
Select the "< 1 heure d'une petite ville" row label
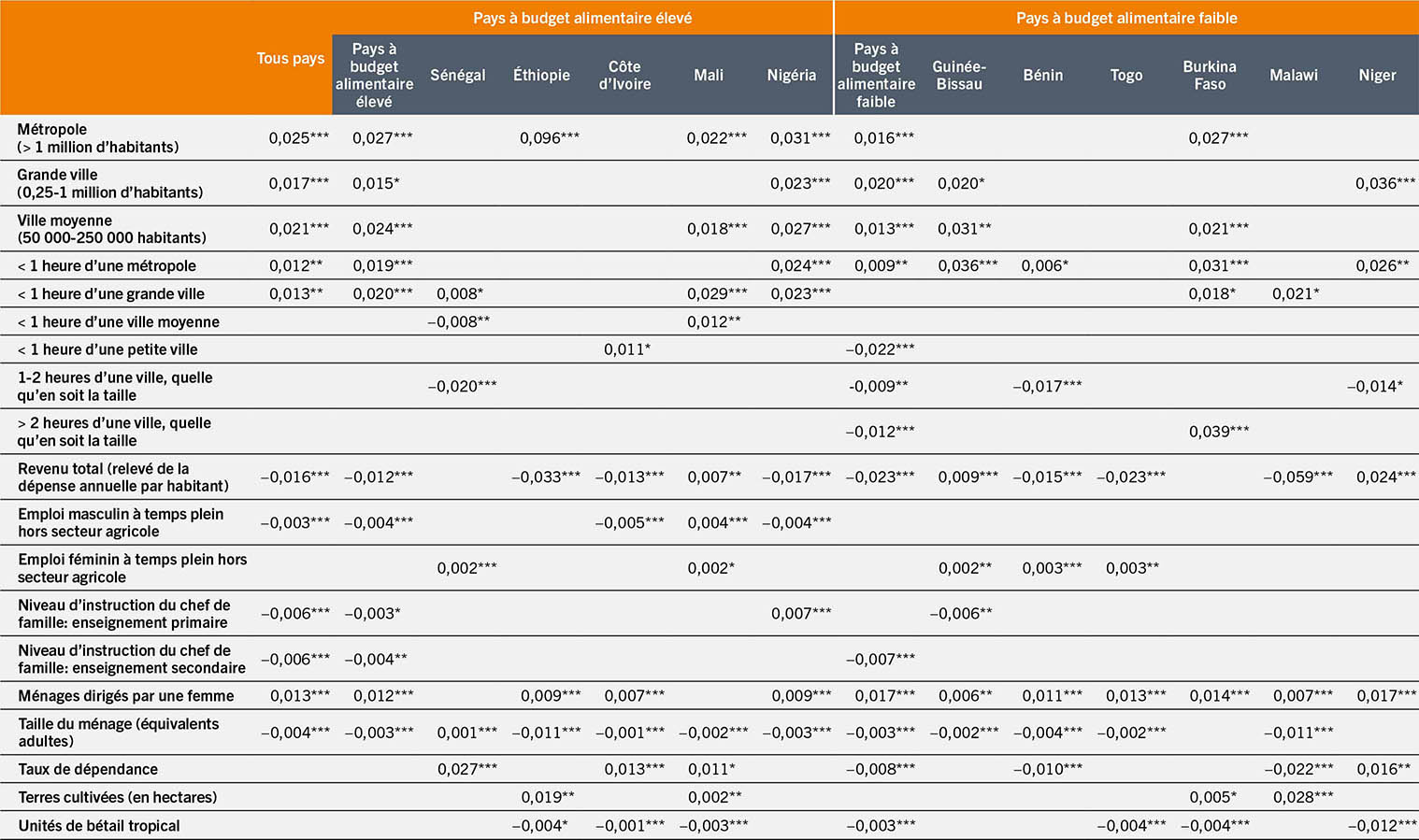click(x=107, y=349)
